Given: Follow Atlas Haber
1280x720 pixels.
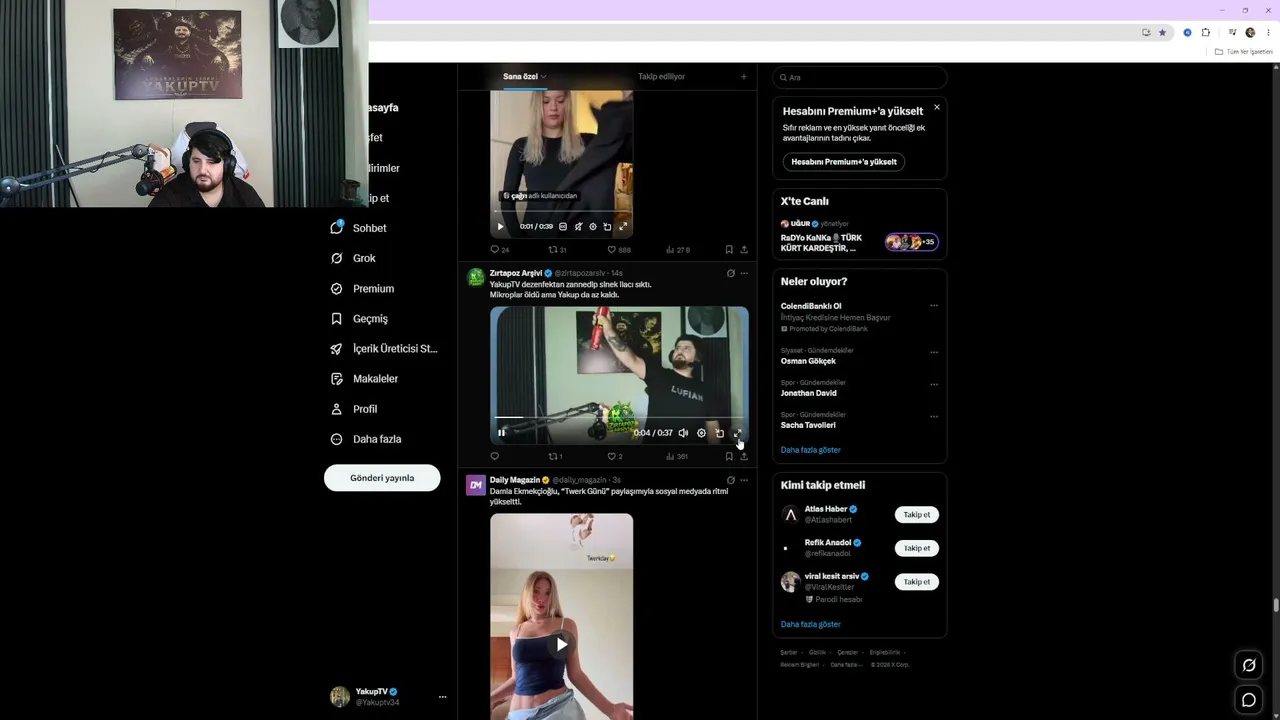Looking at the screenshot, I should 917,515.
